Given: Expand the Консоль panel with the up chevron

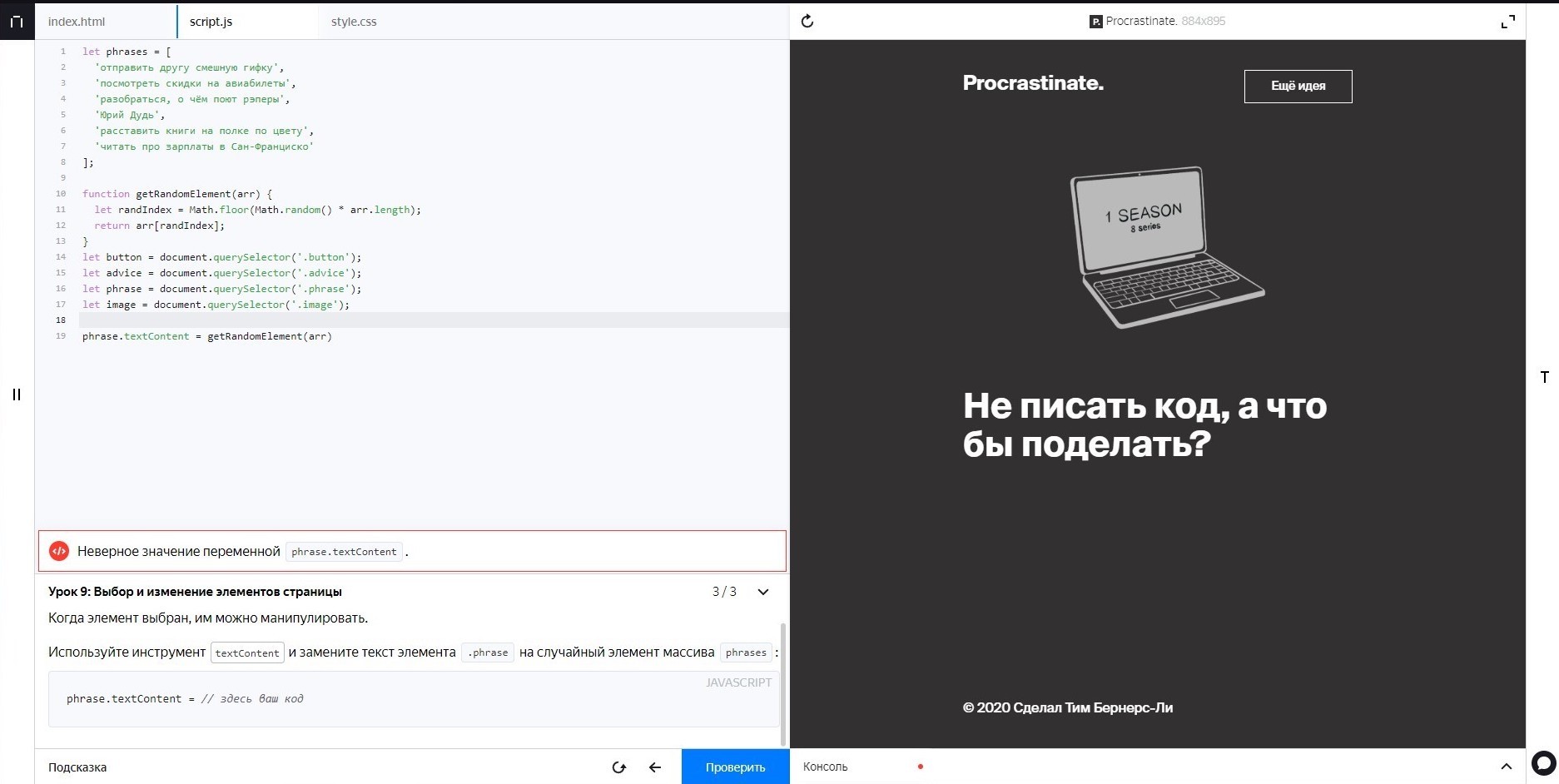Looking at the screenshot, I should click(1506, 767).
